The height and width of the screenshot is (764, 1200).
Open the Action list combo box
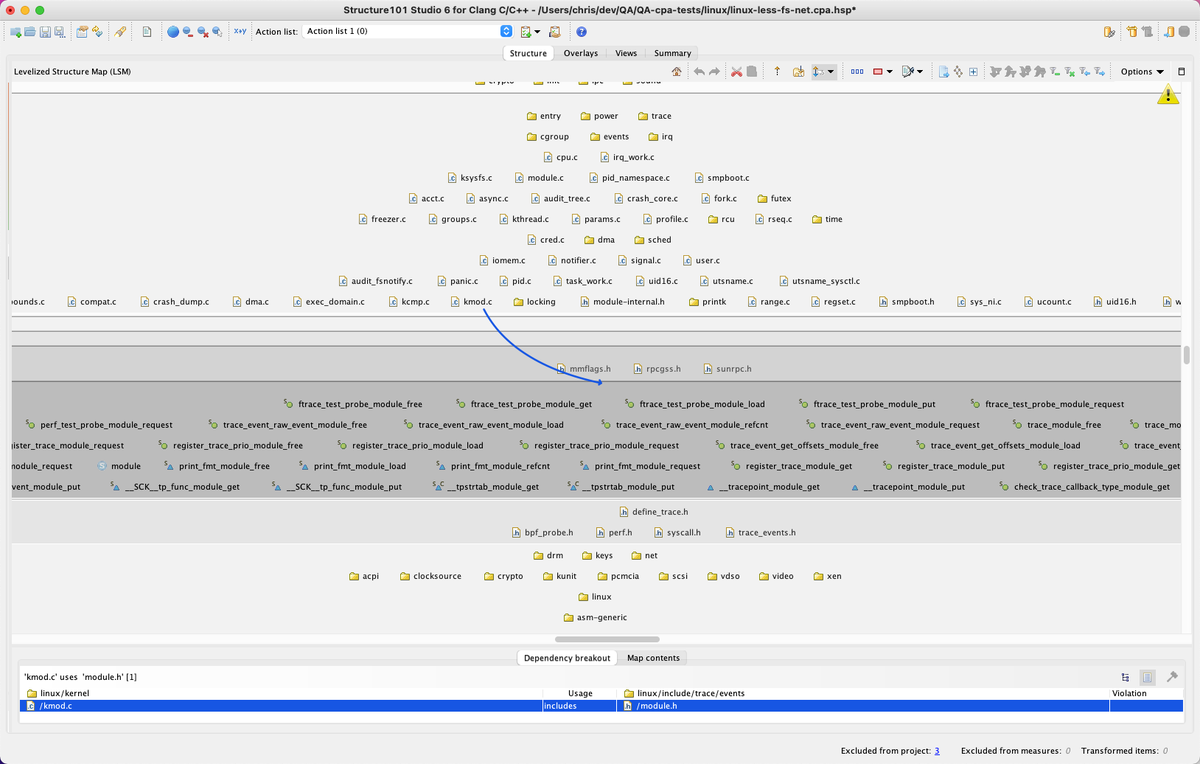pos(408,31)
